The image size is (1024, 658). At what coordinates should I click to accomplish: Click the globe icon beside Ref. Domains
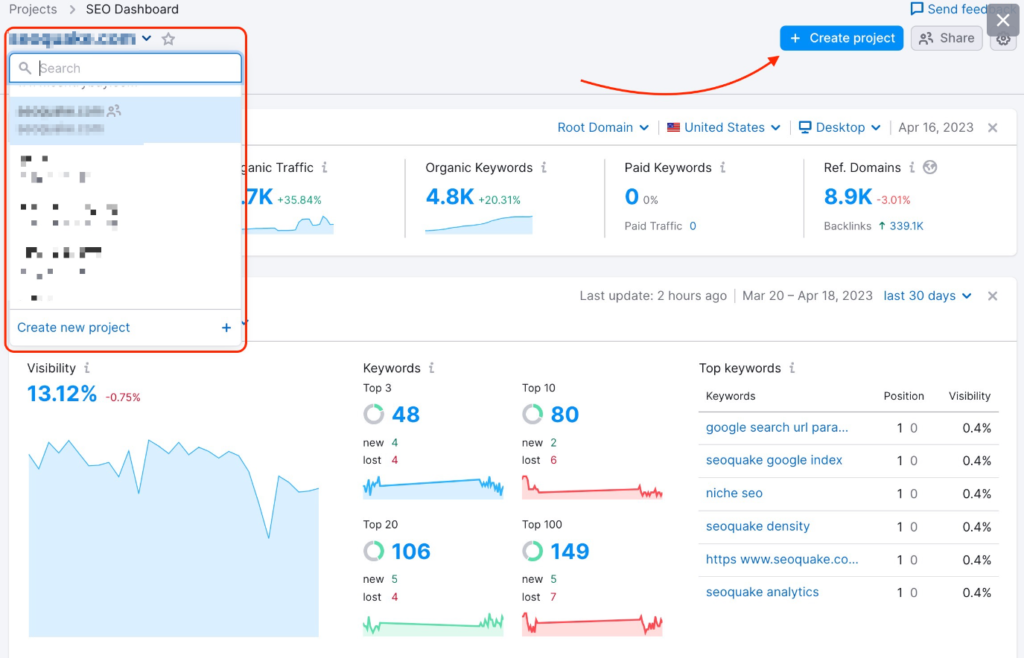pos(930,168)
